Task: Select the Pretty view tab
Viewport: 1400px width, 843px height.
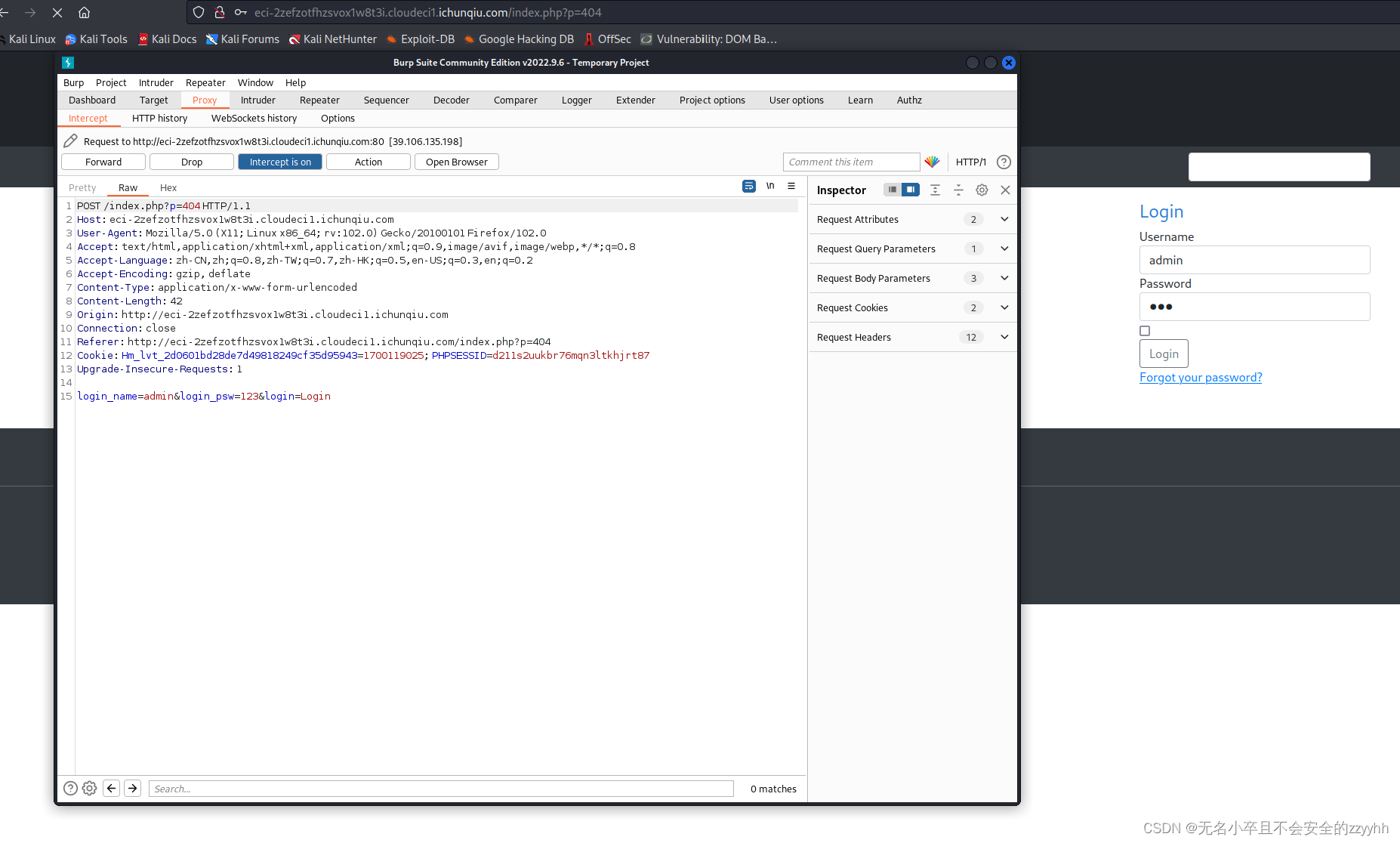Action: pos(82,187)
